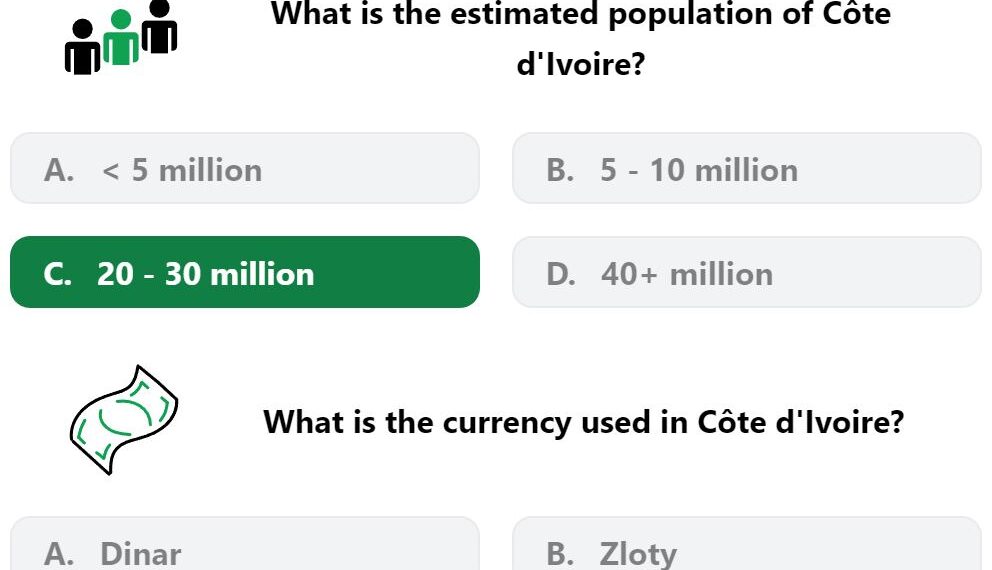Click the letter C label on green option
992x570 pixels.
(x=58, y=275)
